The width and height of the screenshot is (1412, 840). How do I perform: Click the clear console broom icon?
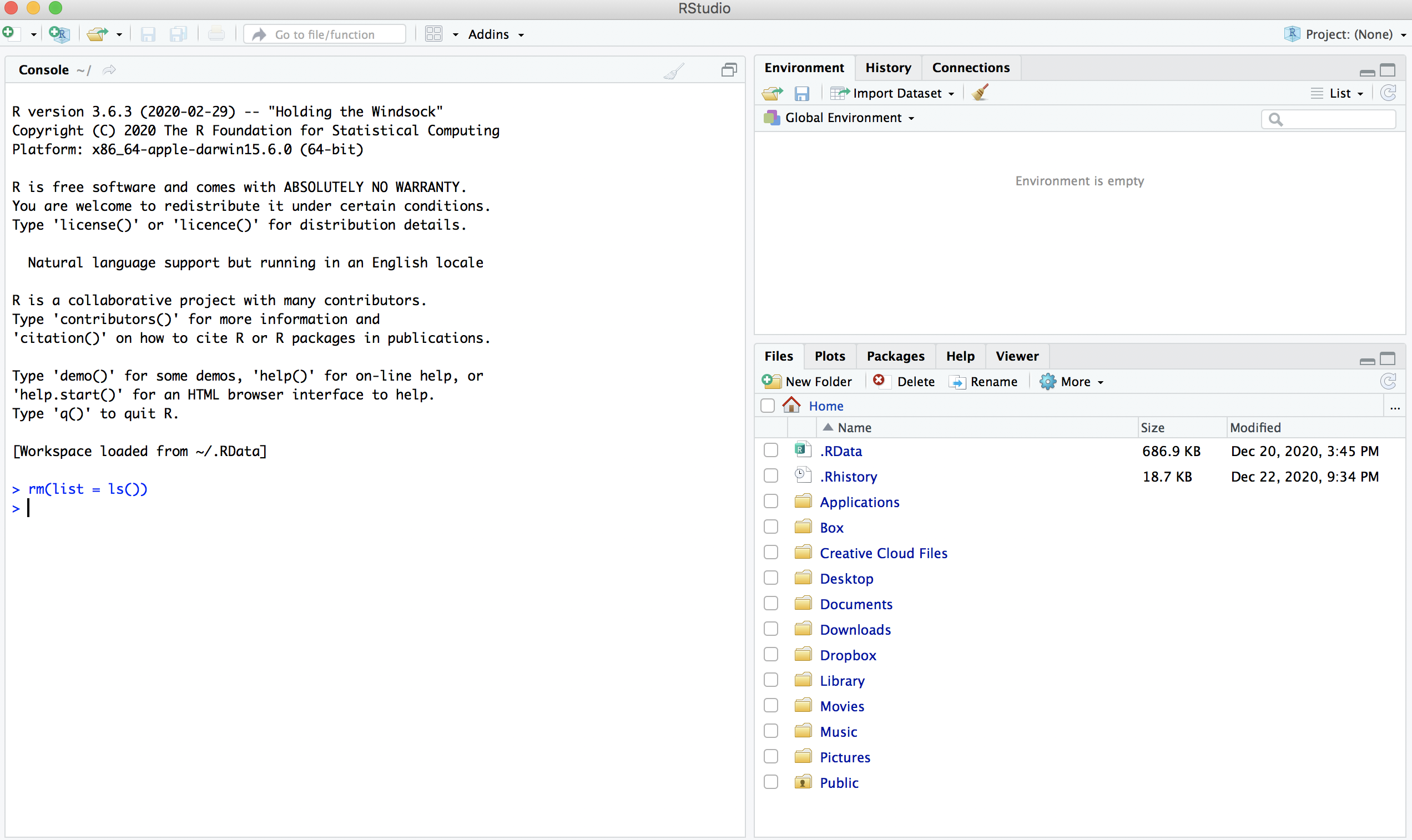point(674,71)
